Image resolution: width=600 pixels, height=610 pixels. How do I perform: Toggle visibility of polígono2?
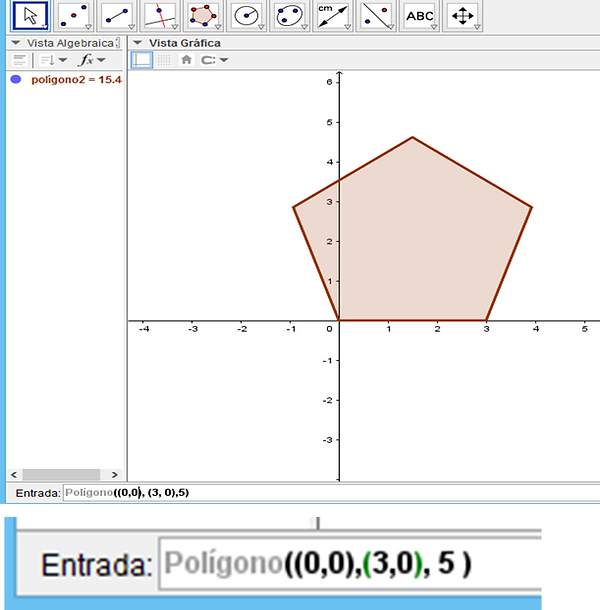[x=16, y=79]
